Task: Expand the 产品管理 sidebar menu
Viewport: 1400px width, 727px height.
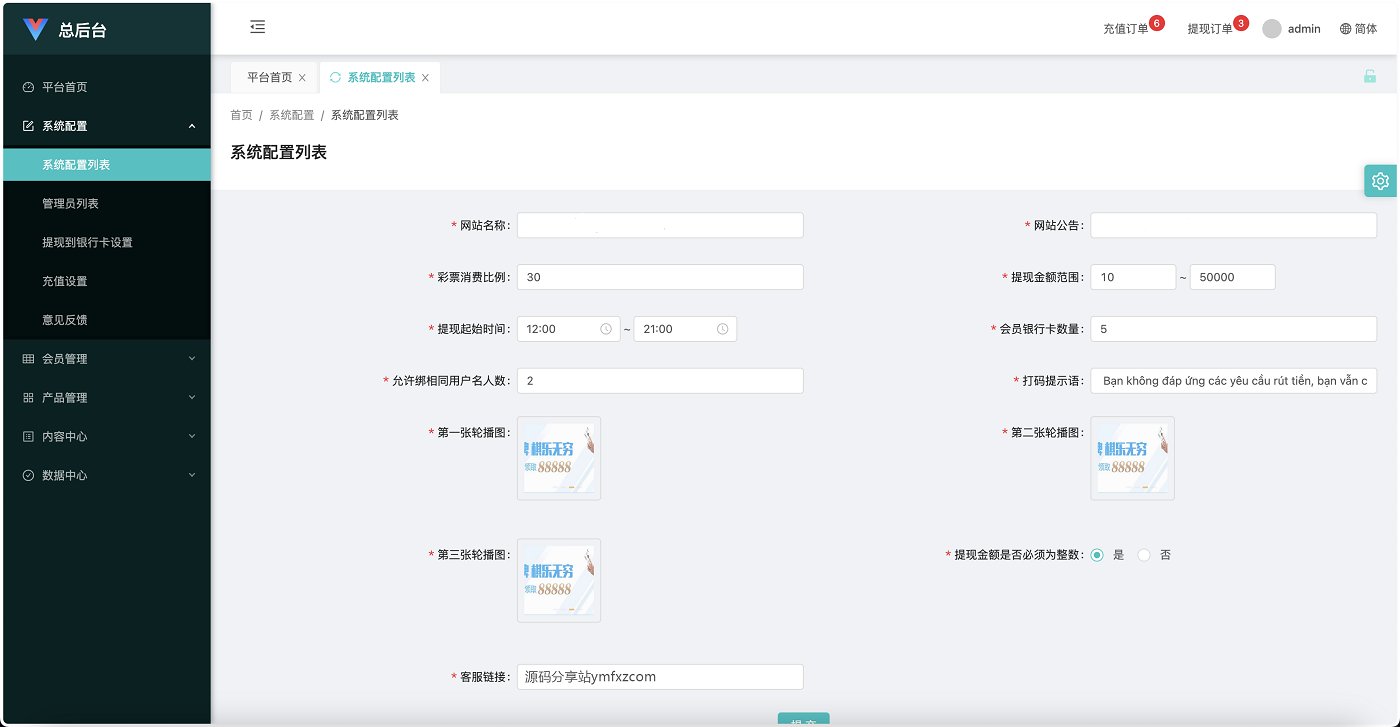Action: tap(107, 398)
